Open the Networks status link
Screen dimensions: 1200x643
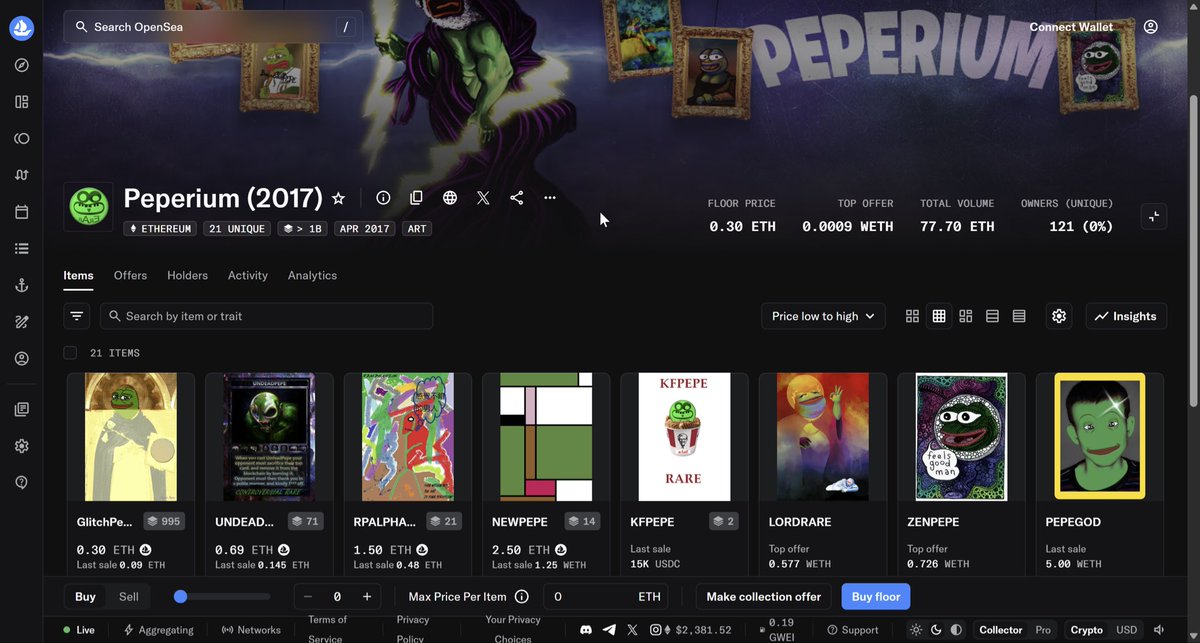pyautogui.click(x=251, y=630)
